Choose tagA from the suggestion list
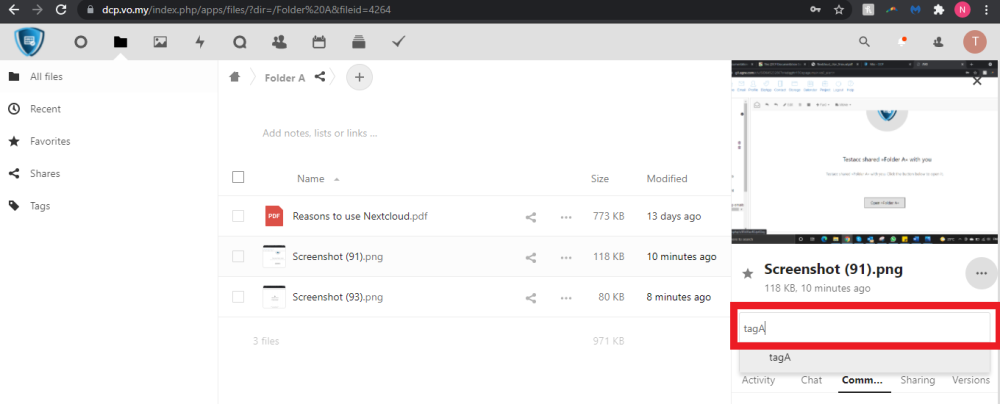 (780, 357)
